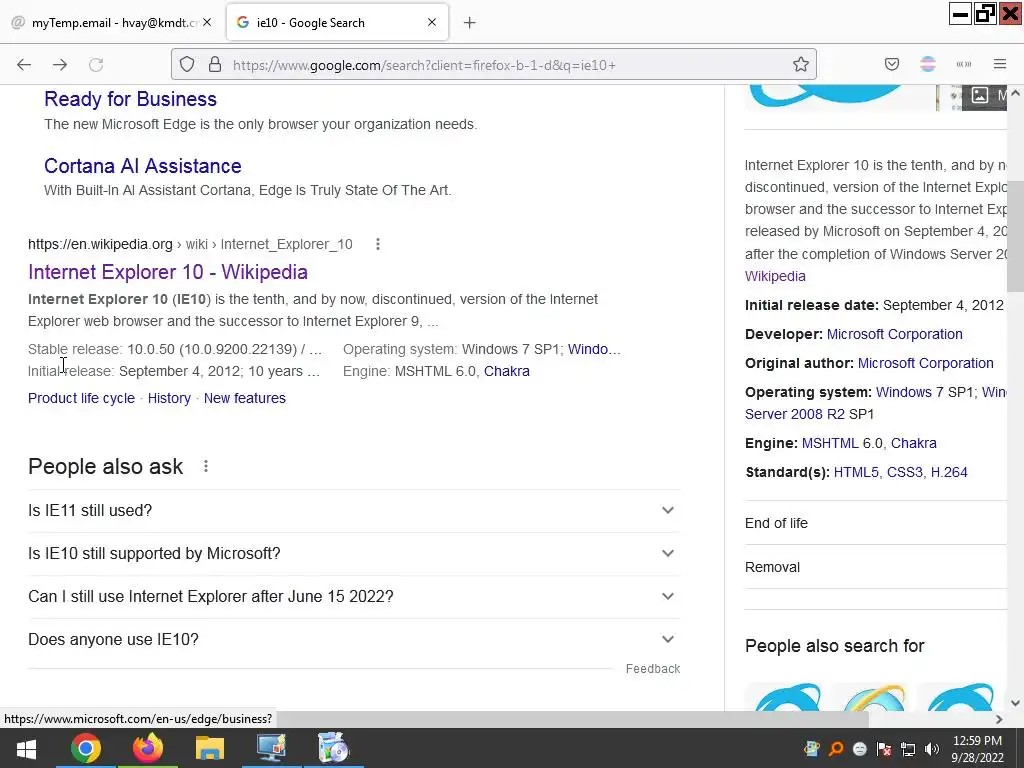Open the taskbar clock and date

tap(977, 749)
